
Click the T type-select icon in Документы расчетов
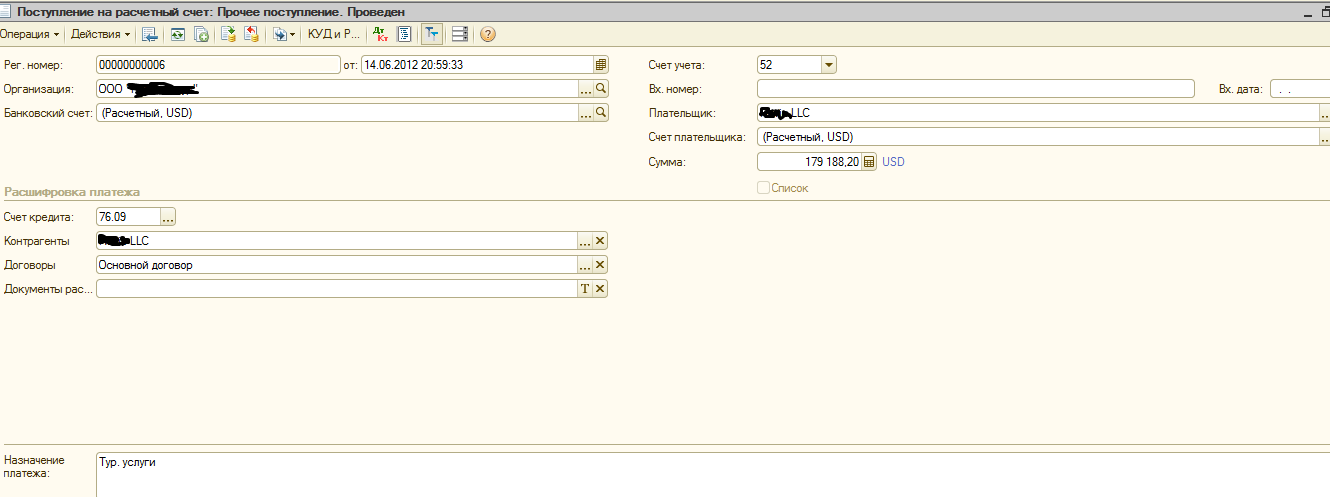click(585, 289)
